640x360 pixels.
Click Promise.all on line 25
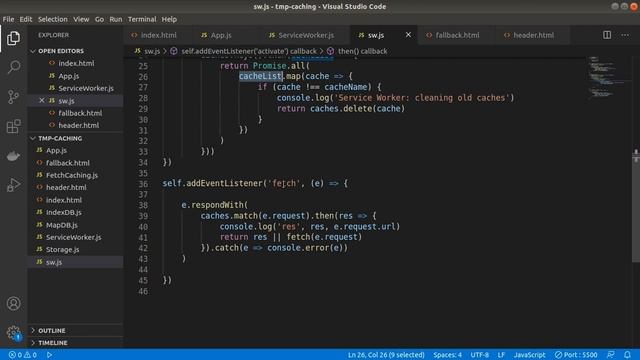[279, 66]
